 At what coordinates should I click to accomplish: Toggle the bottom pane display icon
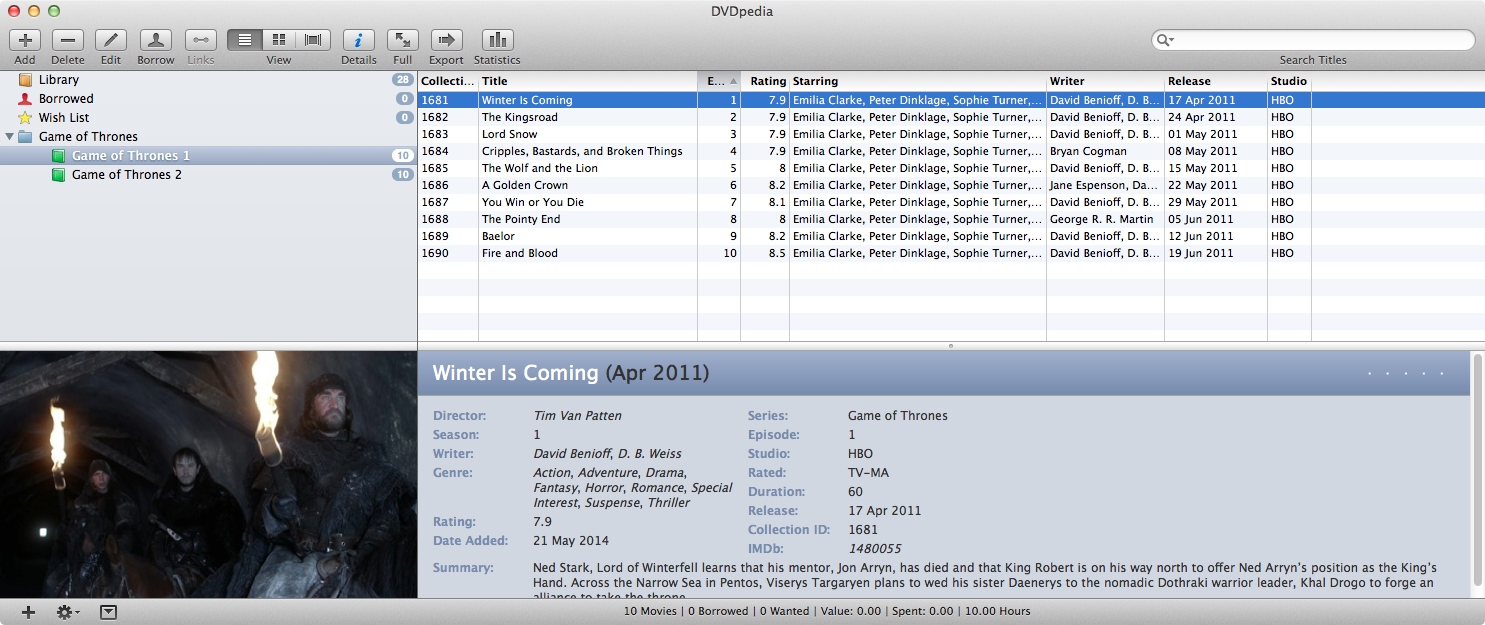click(108, 612)
